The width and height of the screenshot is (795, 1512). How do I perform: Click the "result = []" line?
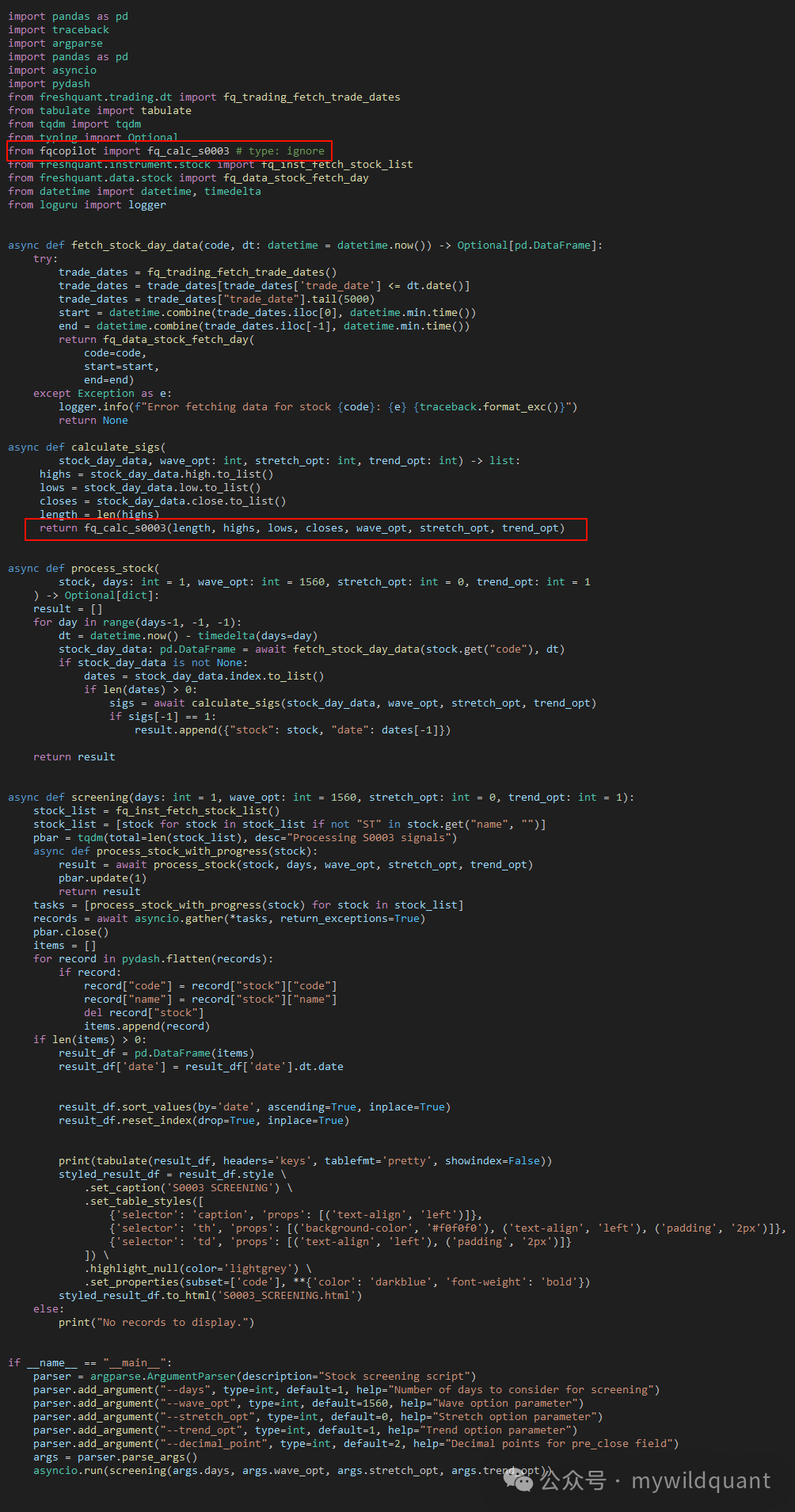[68, 609]
